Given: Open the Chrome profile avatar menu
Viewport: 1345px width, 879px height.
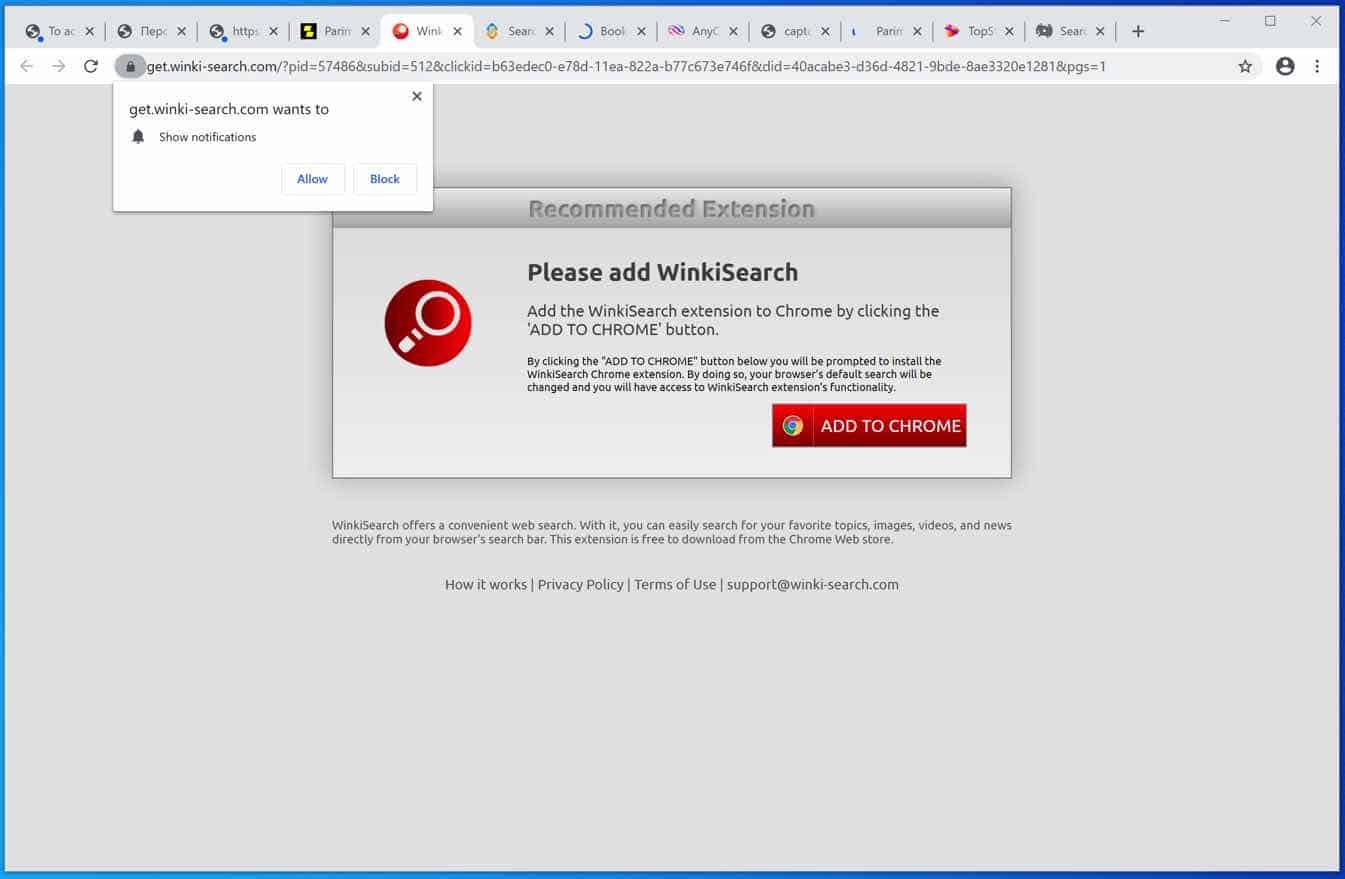Looking at the screenshot, I should pos(1285,66).
